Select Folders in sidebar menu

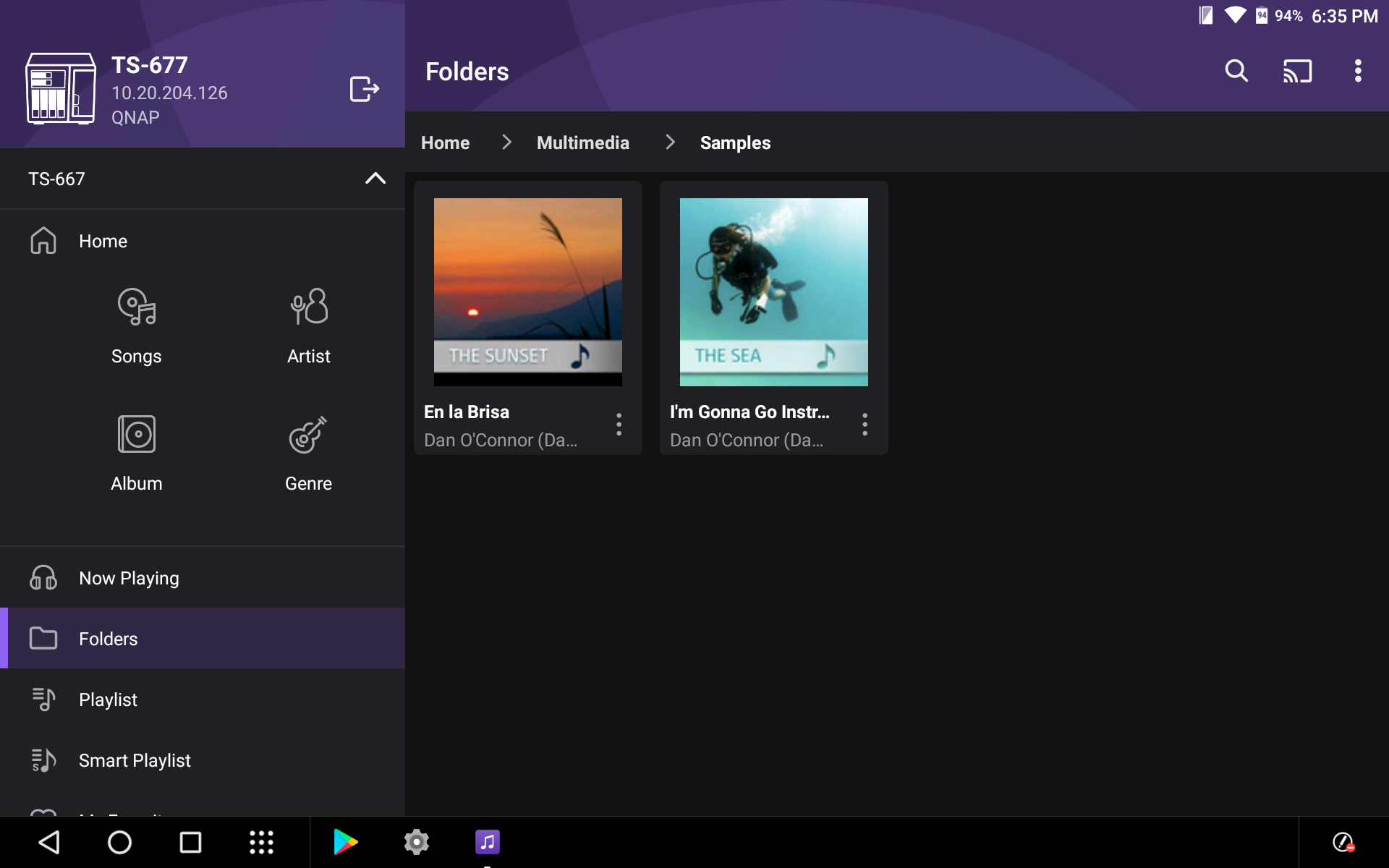[203, 639]
